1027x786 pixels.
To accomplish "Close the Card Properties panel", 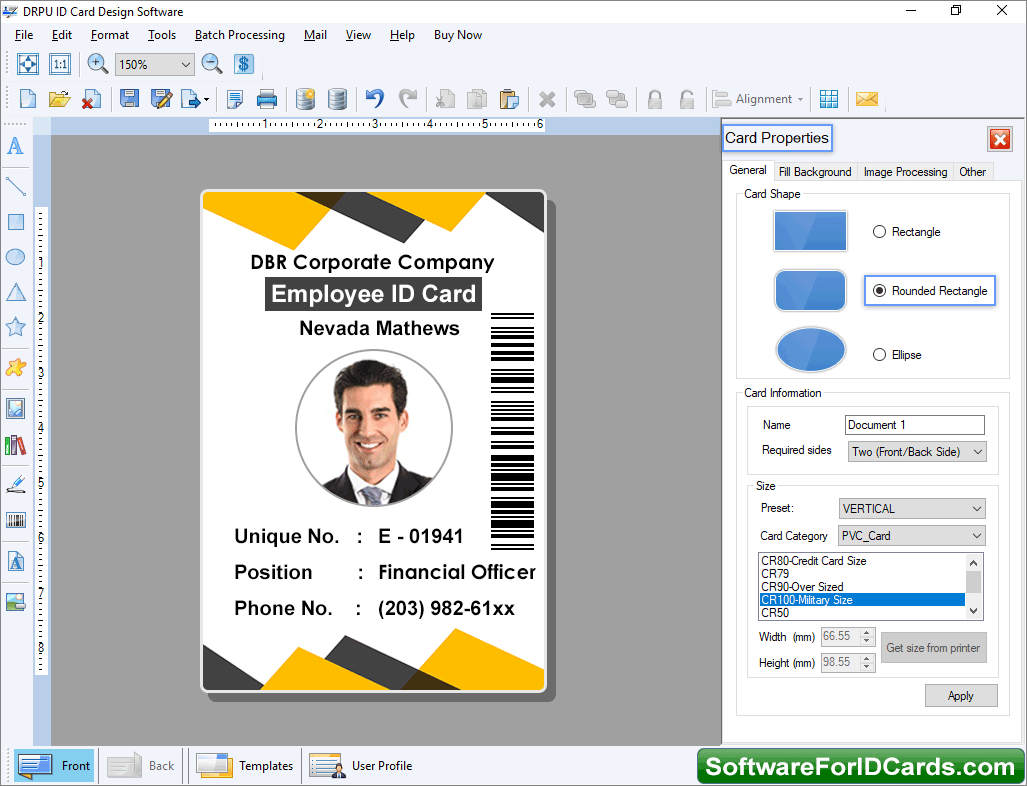I will click(999, 139).
